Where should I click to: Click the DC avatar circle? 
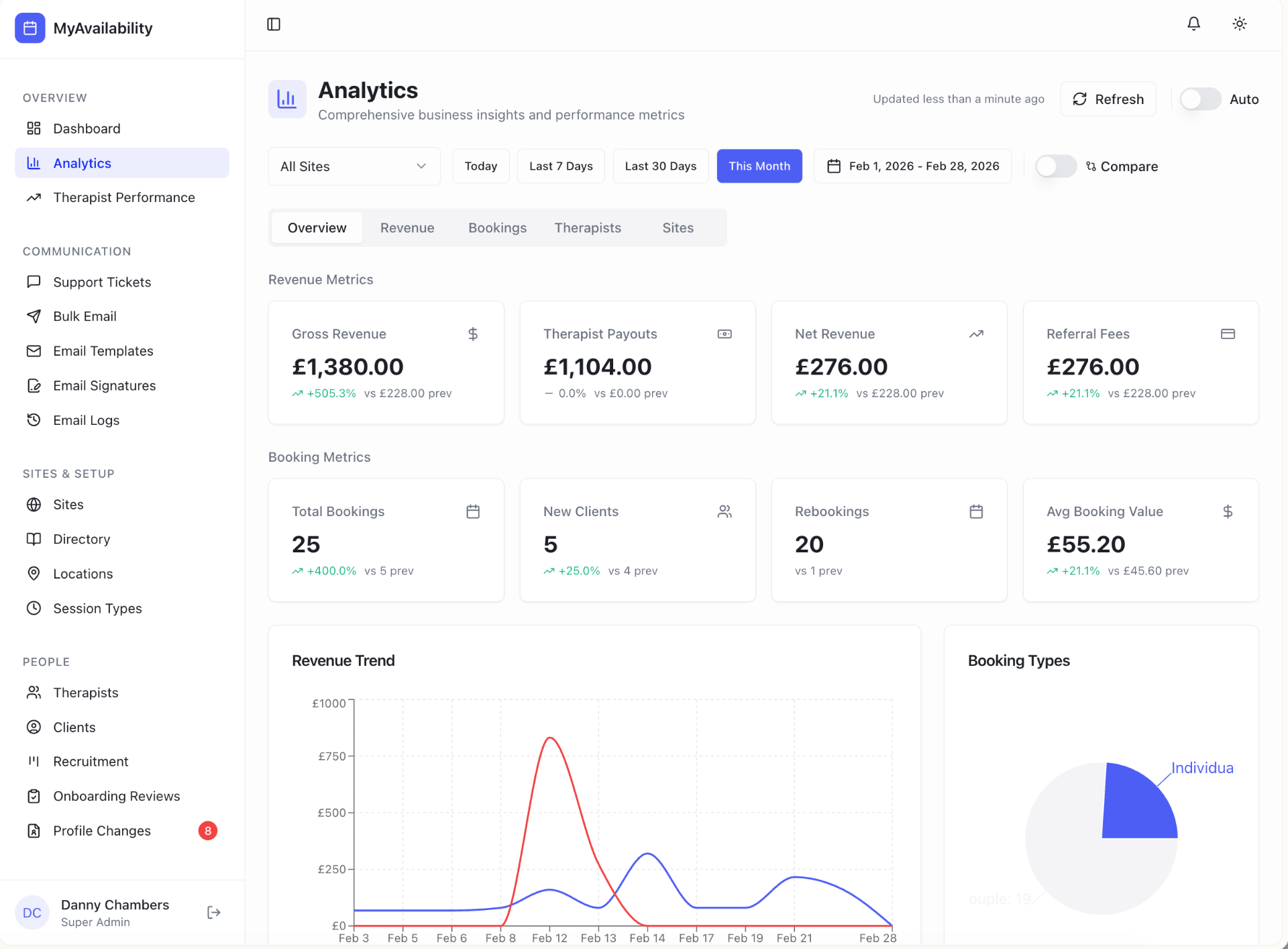pos(32,913)
